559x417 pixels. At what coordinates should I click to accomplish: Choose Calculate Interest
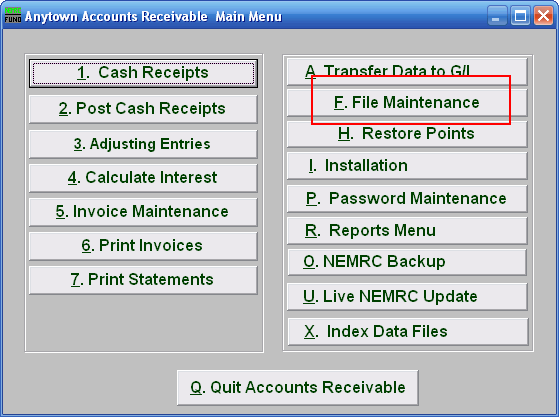tap(143, 178)
